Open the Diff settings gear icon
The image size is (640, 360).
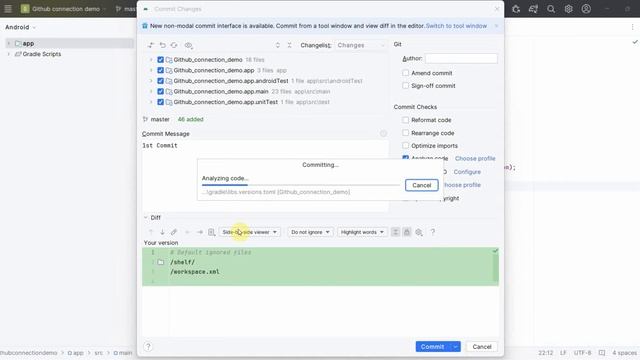(x=419, y=232)
